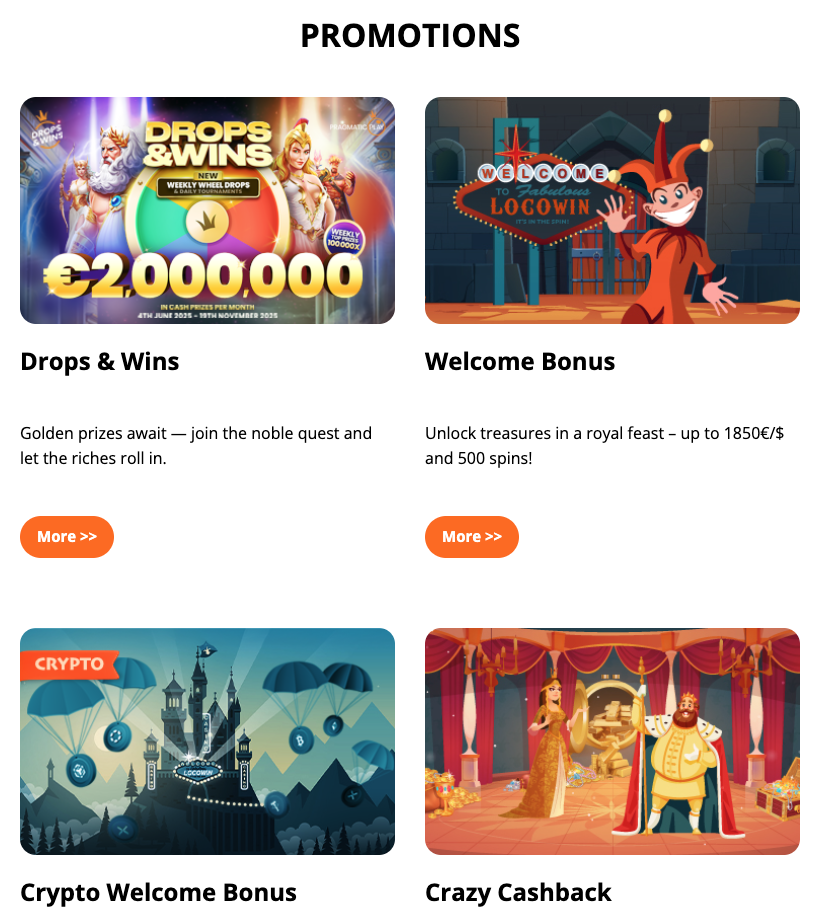Click the small Locowin sign on castle
The image size is (814, 914).
coord(198,773)
